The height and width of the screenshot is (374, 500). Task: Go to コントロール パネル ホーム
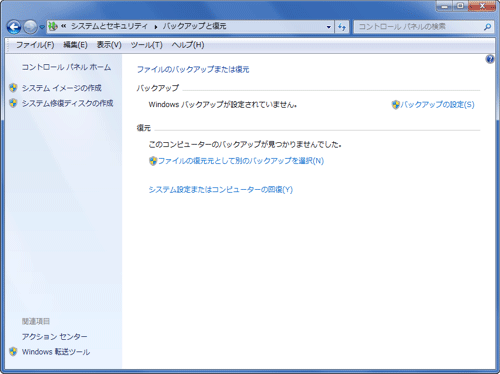[x=66, y=67]
